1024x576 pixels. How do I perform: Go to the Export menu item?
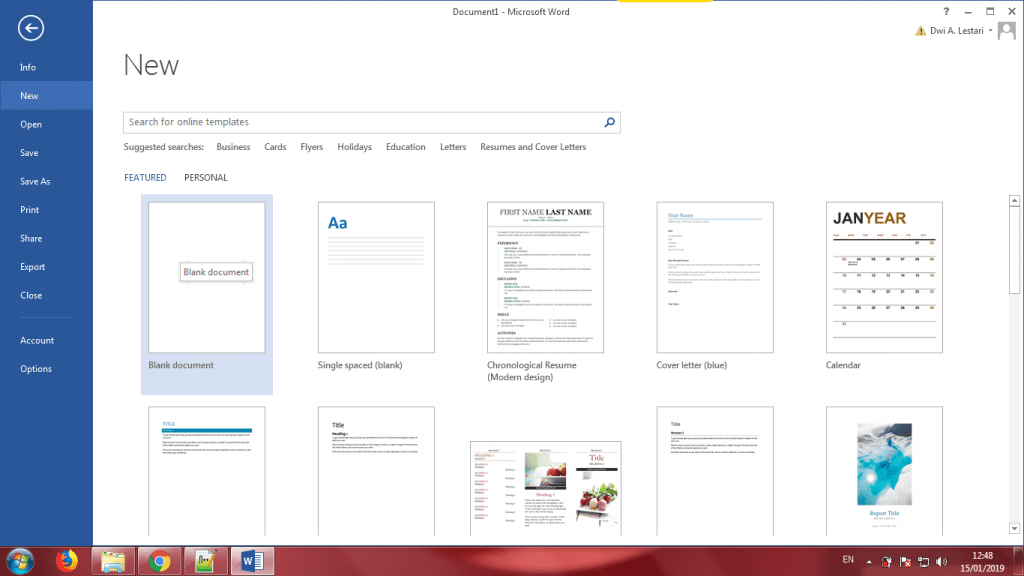pos(33,267)
